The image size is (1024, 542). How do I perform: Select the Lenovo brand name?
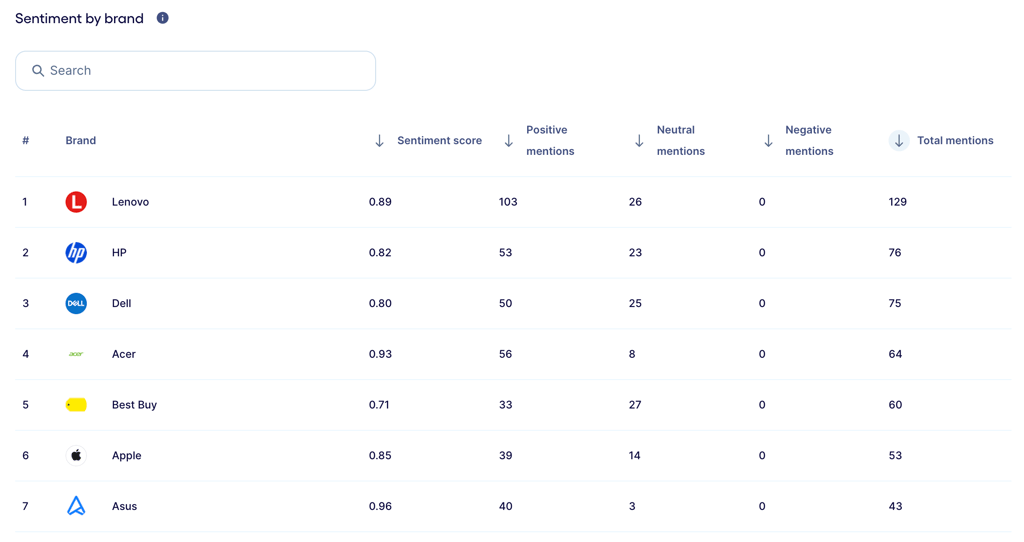[x=131, y=202]
